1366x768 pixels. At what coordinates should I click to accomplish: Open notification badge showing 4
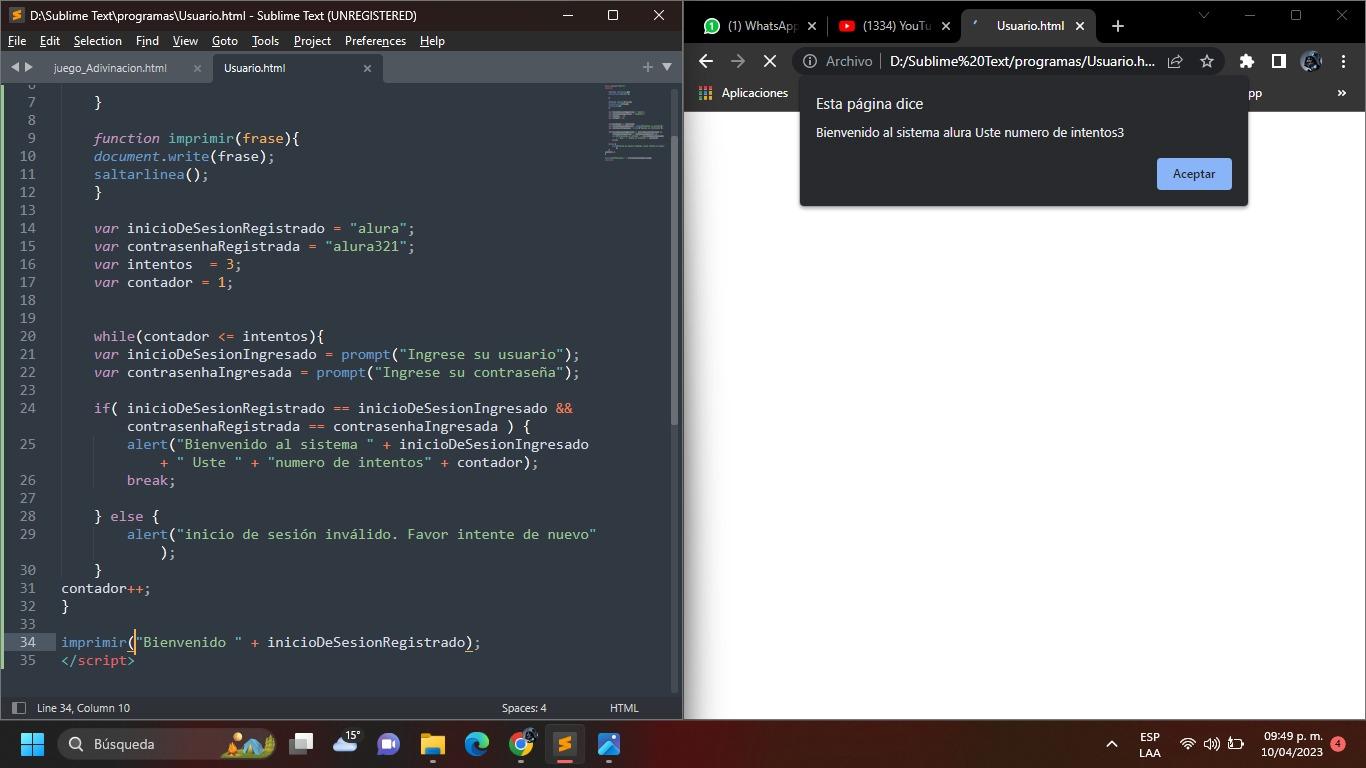(x=1338, y=743)
